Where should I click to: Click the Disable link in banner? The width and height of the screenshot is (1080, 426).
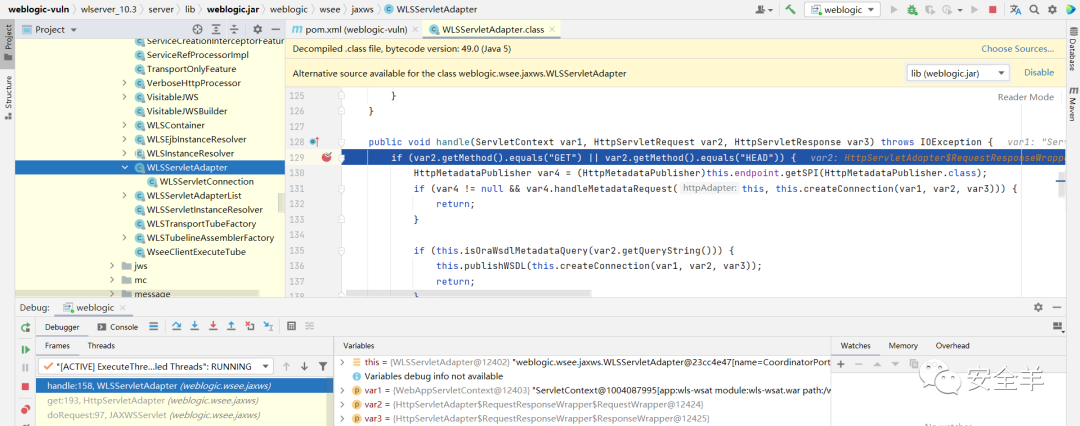point(1039,72)
